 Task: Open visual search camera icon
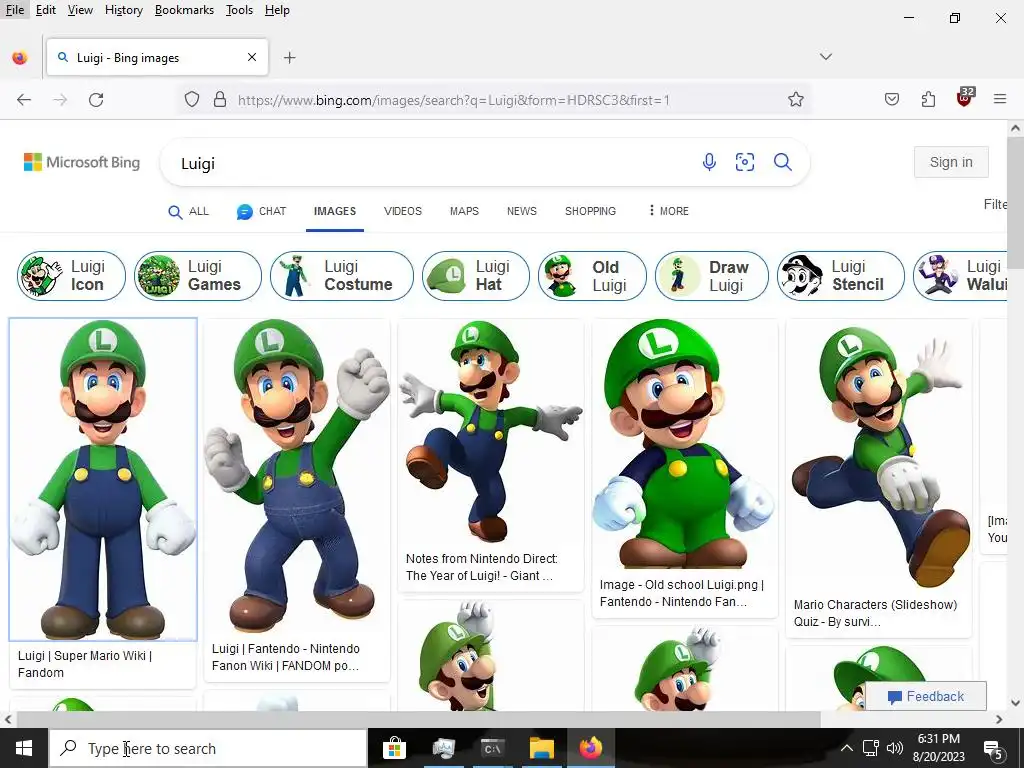point(744,162)
